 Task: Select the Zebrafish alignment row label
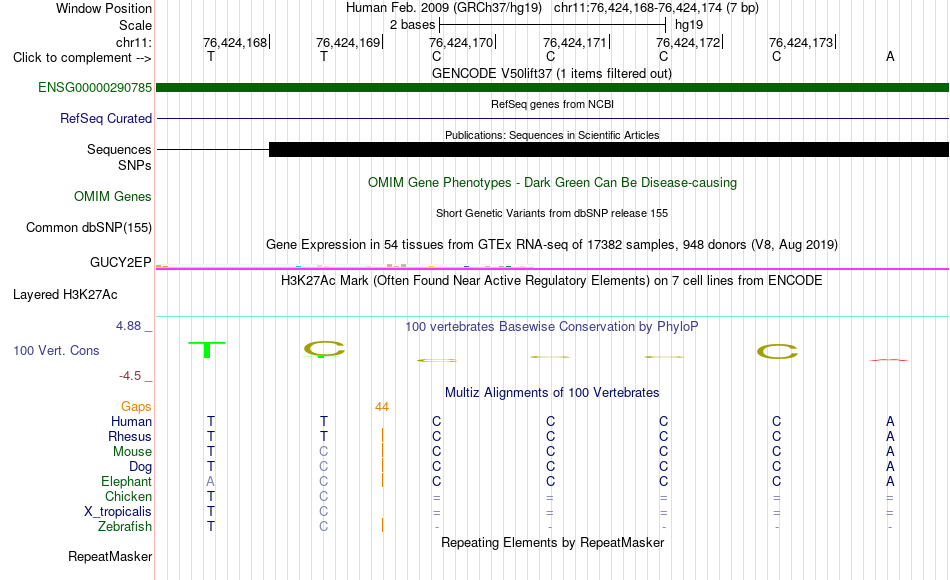tap(125, 526)
